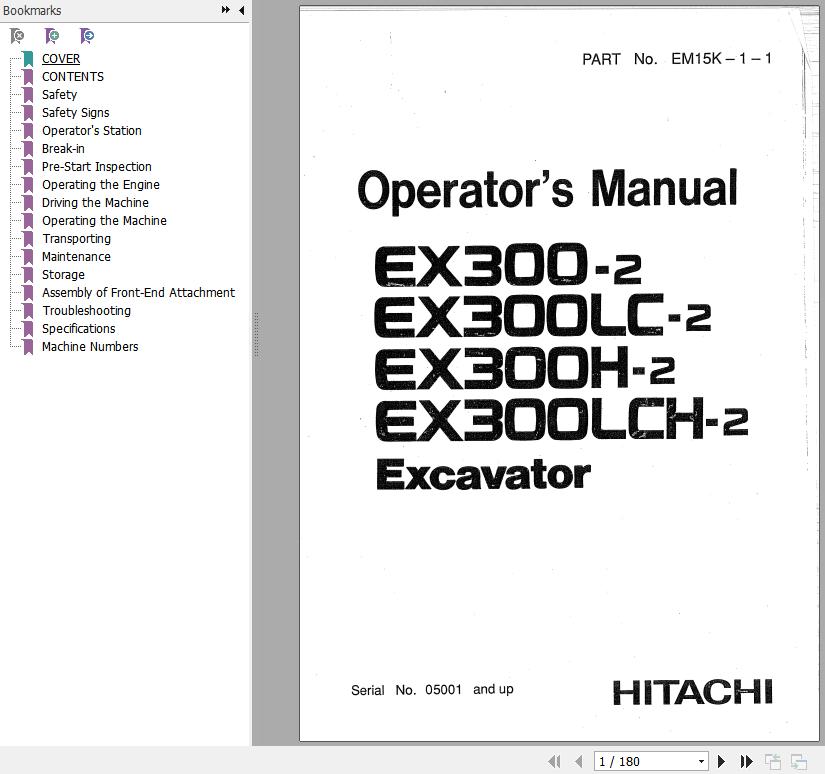This screenshot has width=825, height=774.
Task: Open the CONTENTS bookmark
Action: pos(73,76)
